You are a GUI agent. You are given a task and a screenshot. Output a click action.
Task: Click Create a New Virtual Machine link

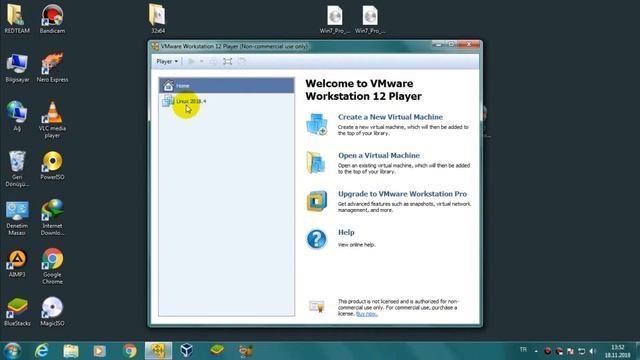tap(390, 117)
